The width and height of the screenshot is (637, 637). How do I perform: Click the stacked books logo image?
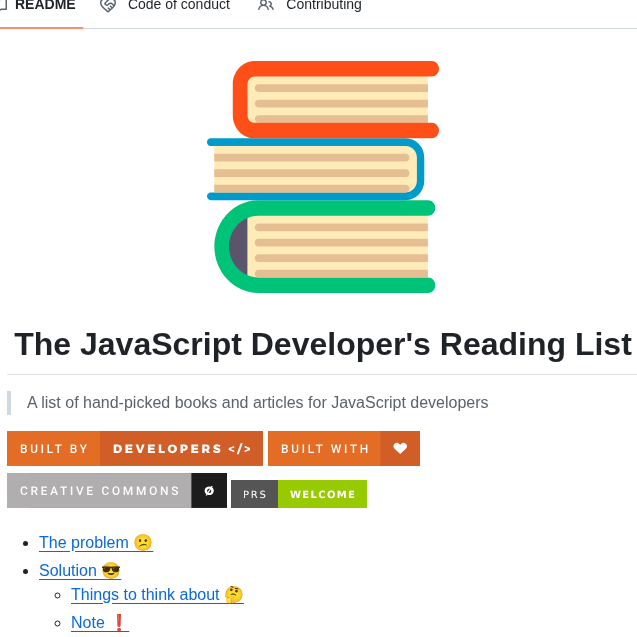click(323, 177)
